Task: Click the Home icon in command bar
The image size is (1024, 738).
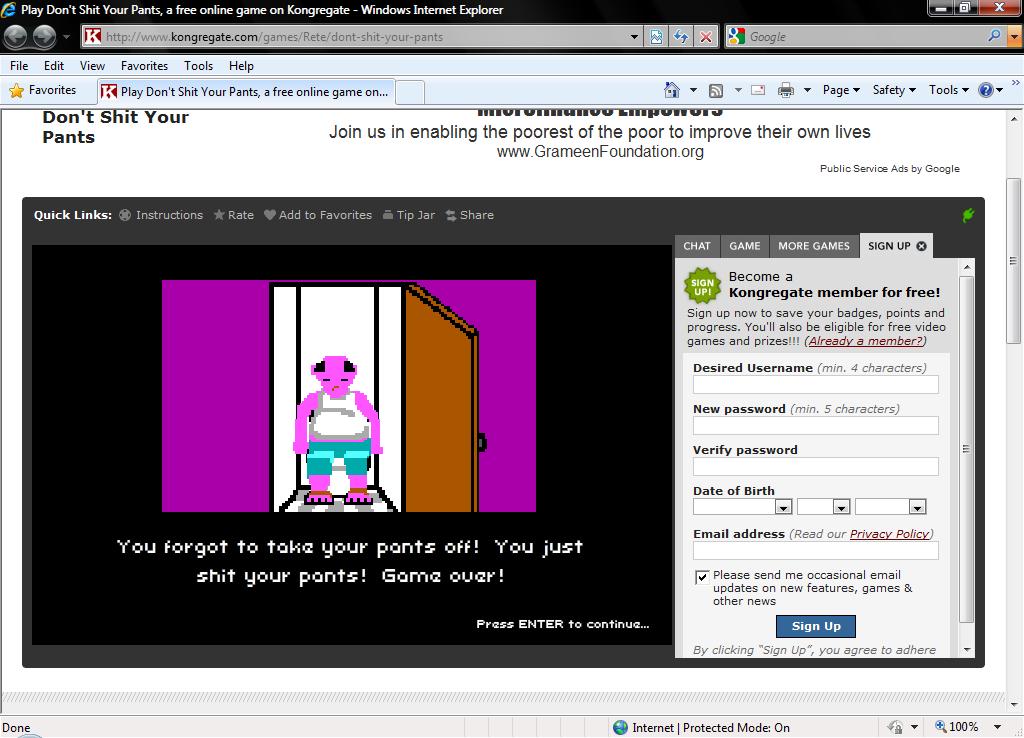Action: [672, 90]
